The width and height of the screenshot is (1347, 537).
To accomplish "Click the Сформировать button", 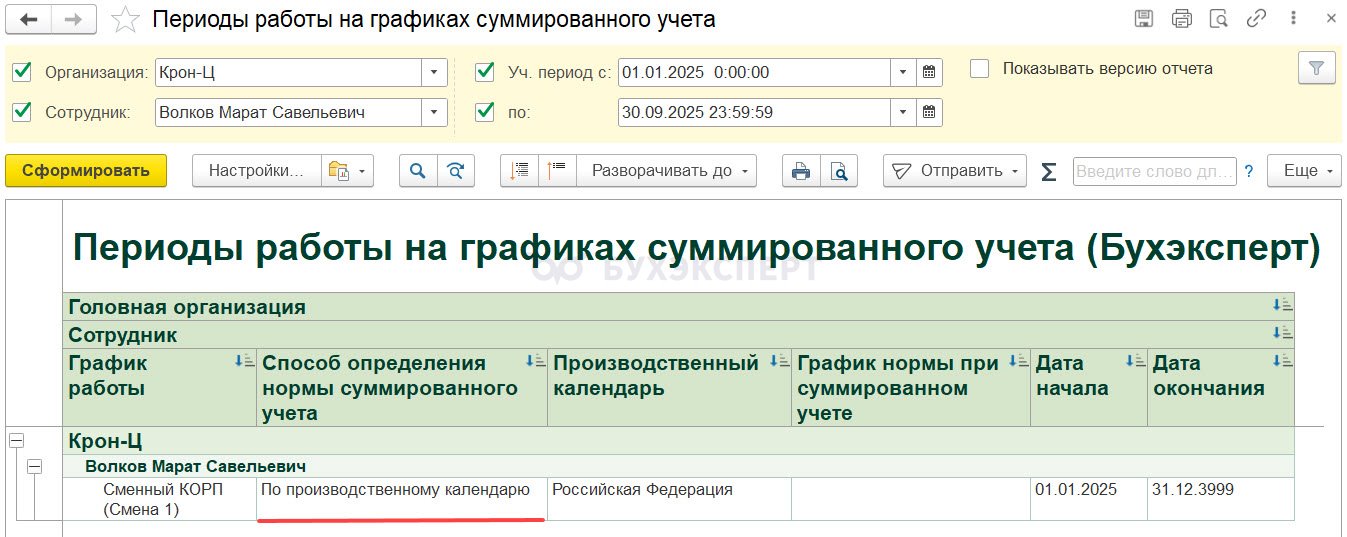I will click(x=86, y=171).
